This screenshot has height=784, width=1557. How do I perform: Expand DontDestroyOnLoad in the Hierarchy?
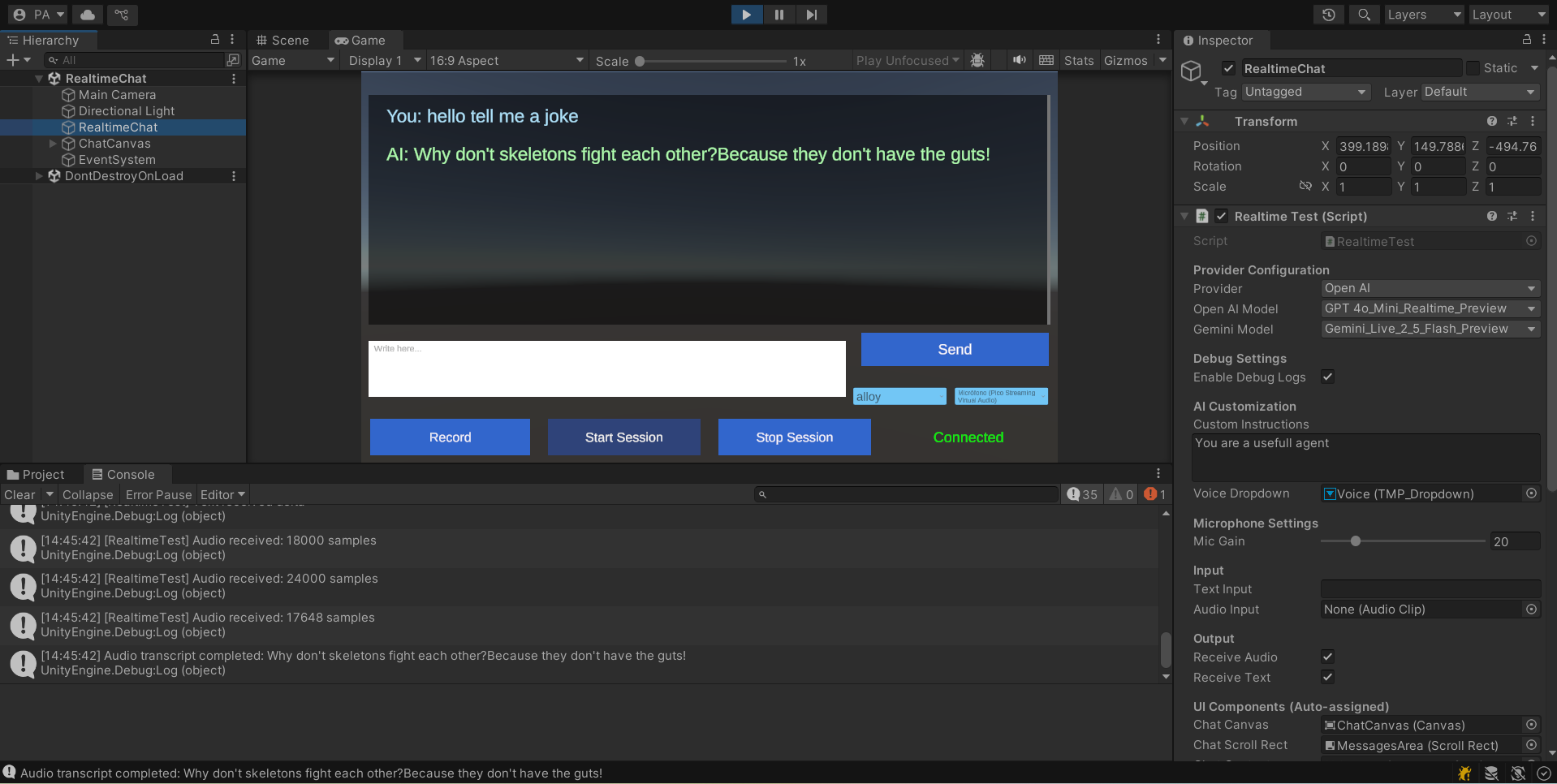click(39, 175)
